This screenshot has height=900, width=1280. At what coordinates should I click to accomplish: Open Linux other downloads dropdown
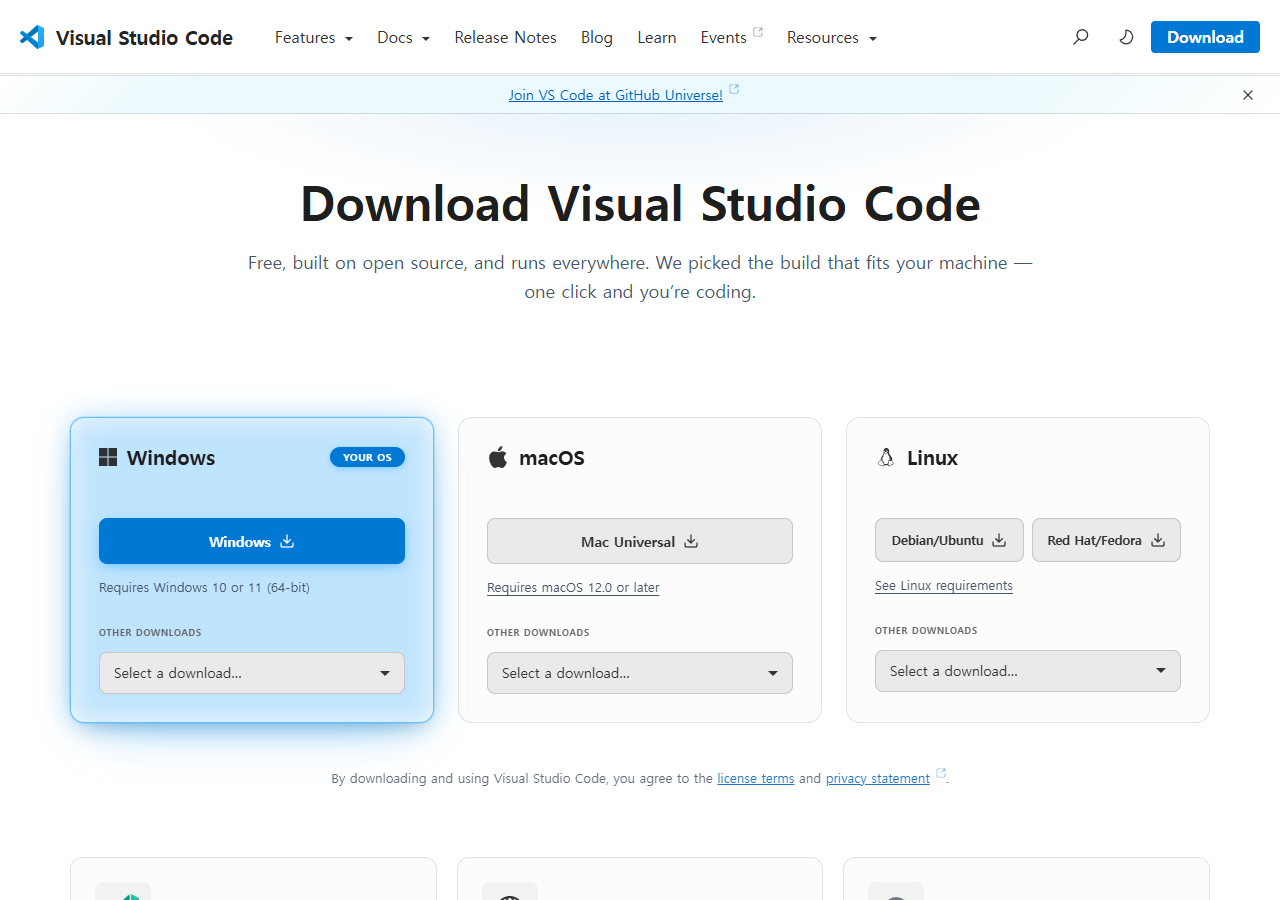(1028, 671)
